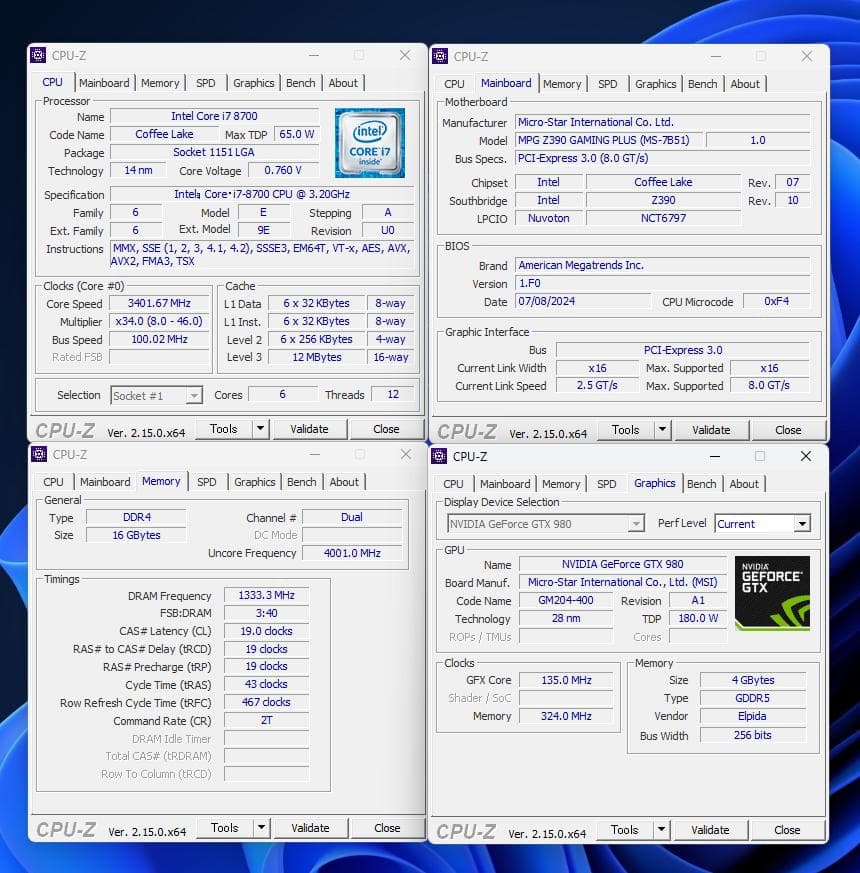
Task: Click the CPU-Z icon in the top-left window title bar
Action: 38,55
